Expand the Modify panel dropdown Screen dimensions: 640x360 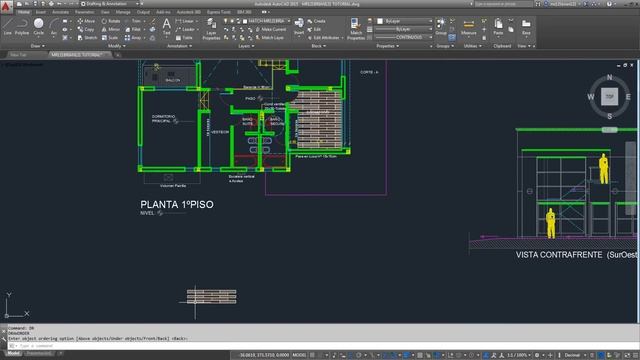coord(117,46)
